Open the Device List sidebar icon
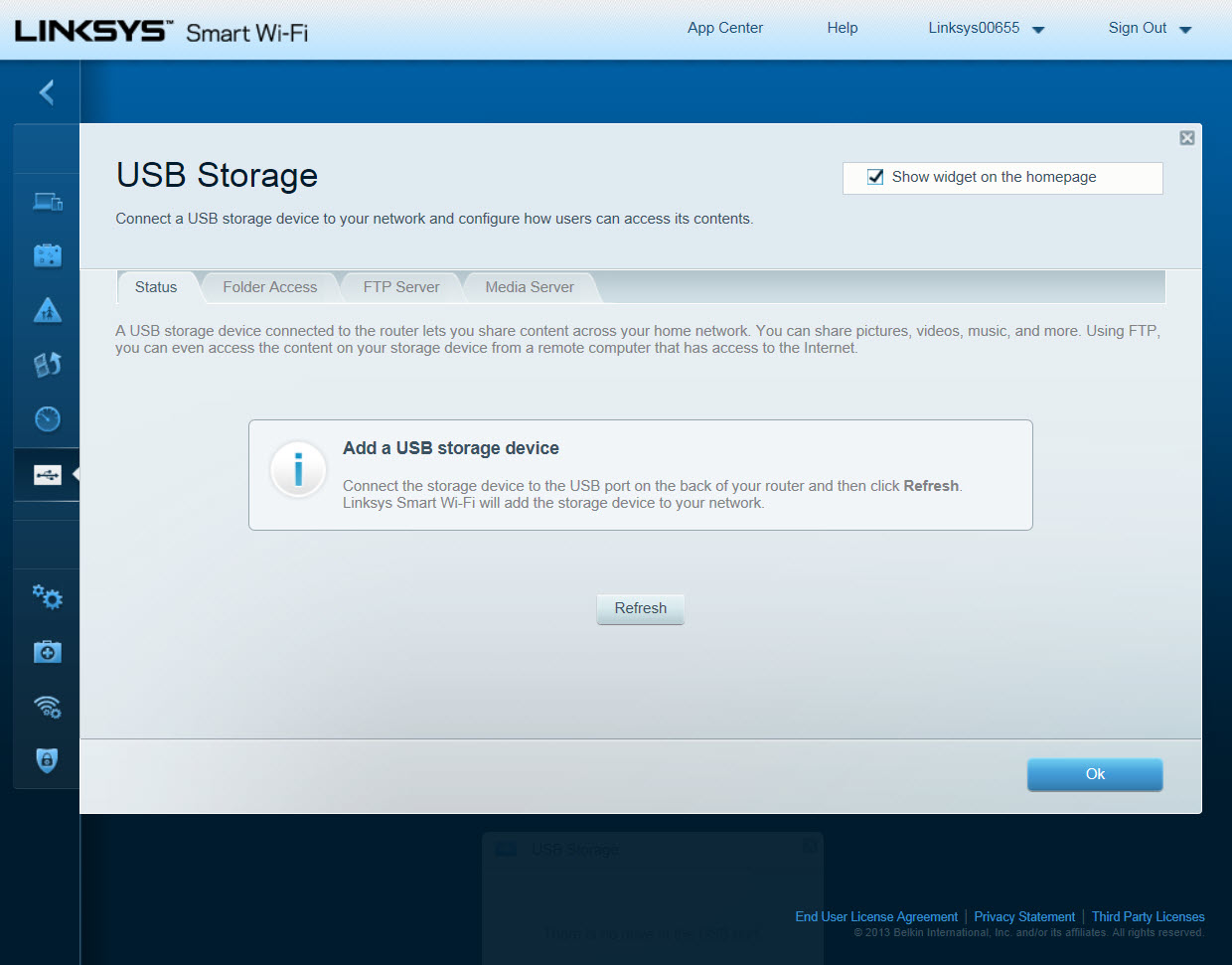This screenshot has width=1232, height=965. pyautogui.click(x=47, y=202)
